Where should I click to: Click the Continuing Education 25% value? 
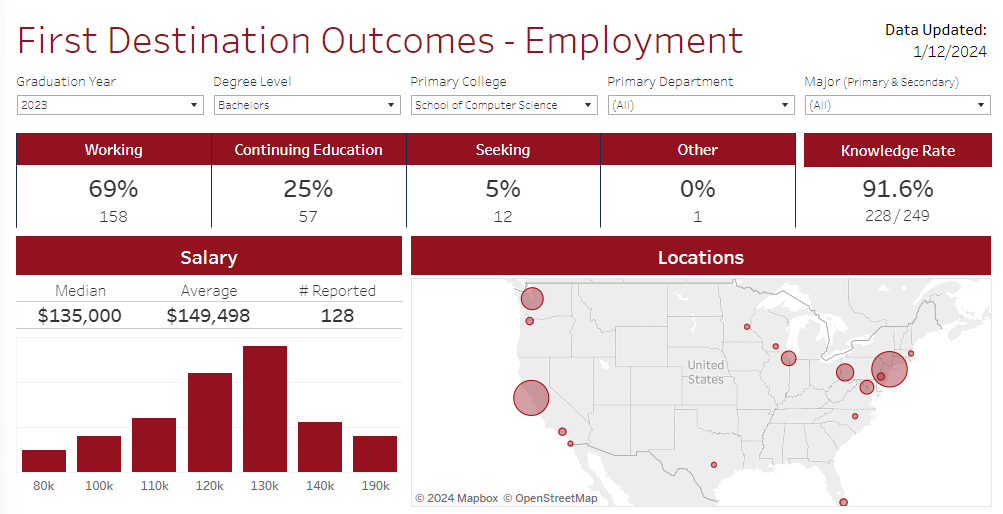308,189
